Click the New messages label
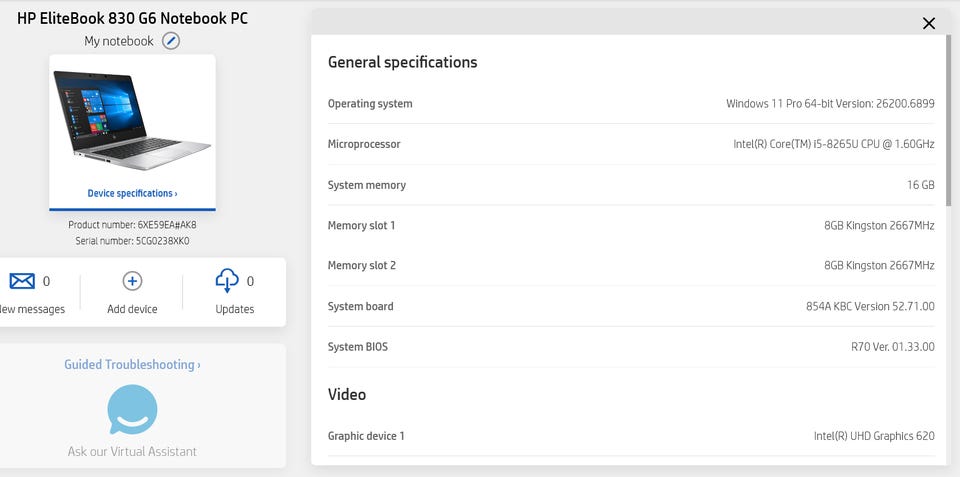Viewport: 960px width, 477px height. point(32,309)
